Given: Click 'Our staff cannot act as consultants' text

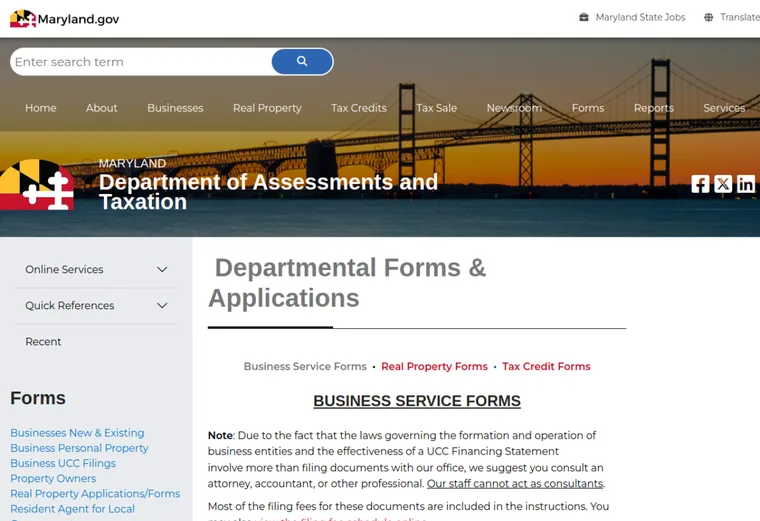Looking at the screenshot, I should [x=515, y=484].
